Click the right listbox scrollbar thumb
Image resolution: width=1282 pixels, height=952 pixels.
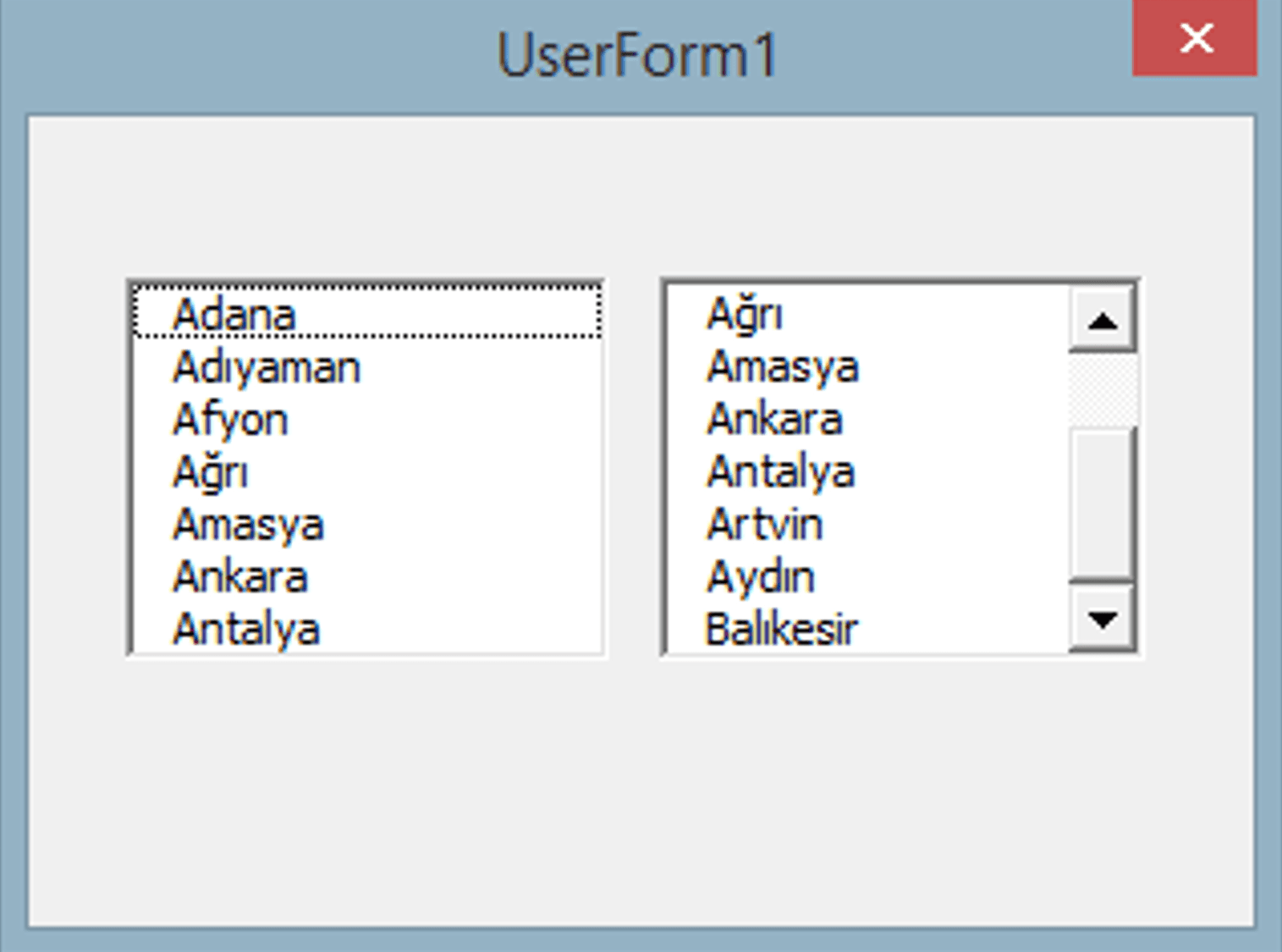(x=1102, y=504)
